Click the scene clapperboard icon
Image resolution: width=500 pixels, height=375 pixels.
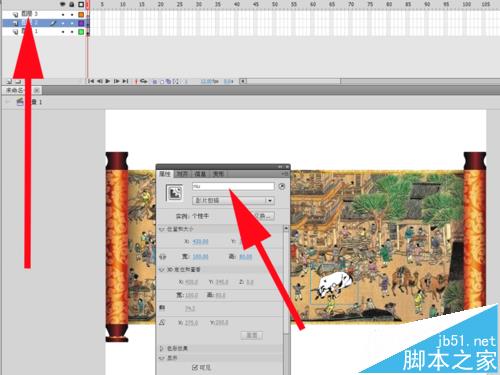point(20,102)
